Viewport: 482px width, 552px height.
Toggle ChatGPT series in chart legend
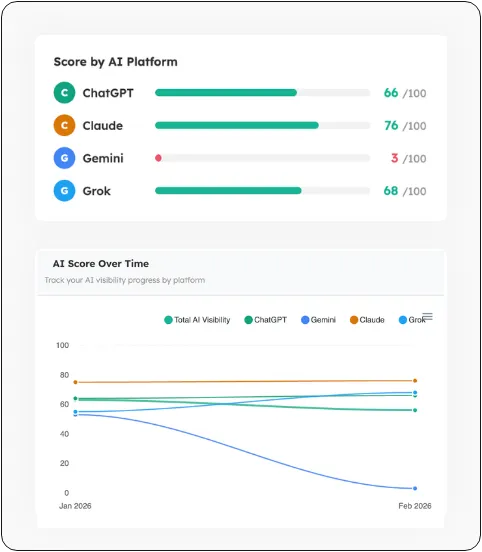[266, 320]
